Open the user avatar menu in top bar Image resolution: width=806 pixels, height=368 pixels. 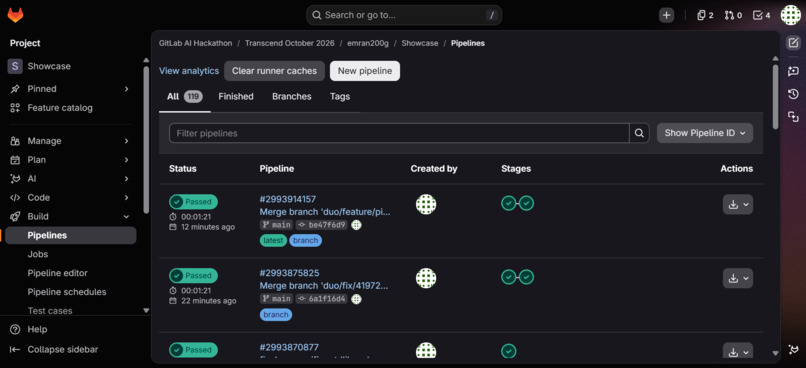point(791,15)
